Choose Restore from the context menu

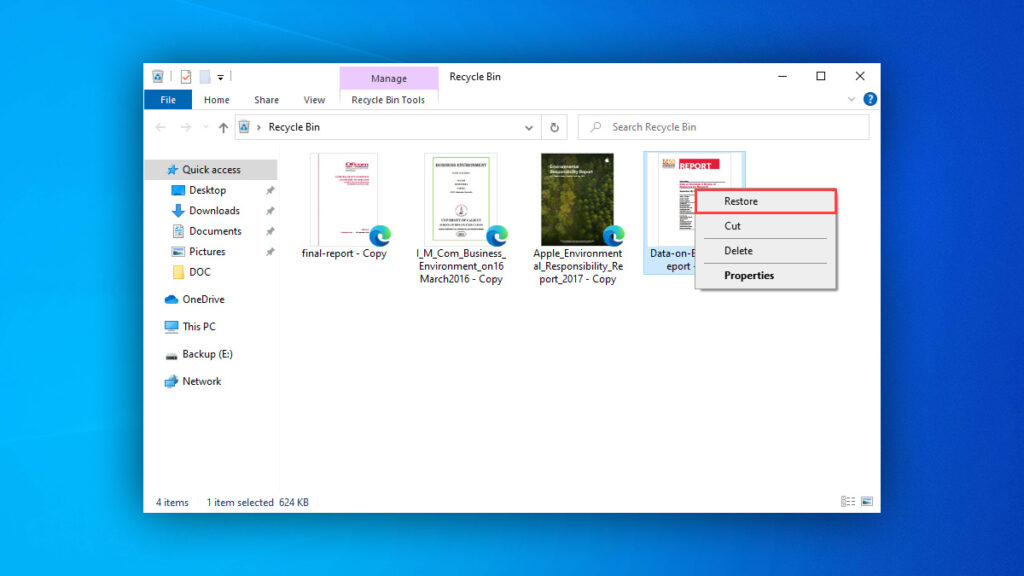click(741, 201)
